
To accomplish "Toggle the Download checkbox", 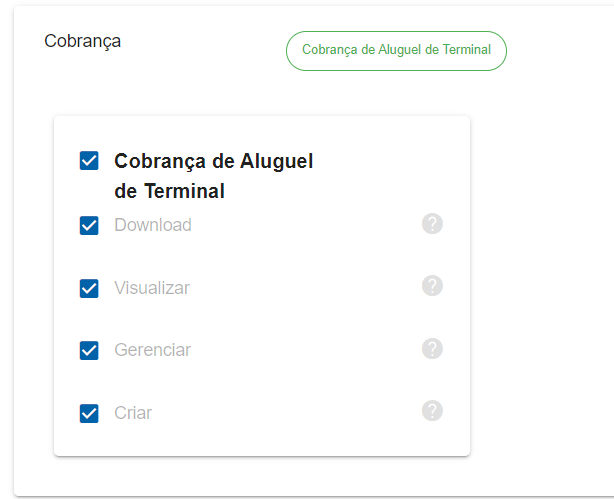I will [x=89, y=225].
